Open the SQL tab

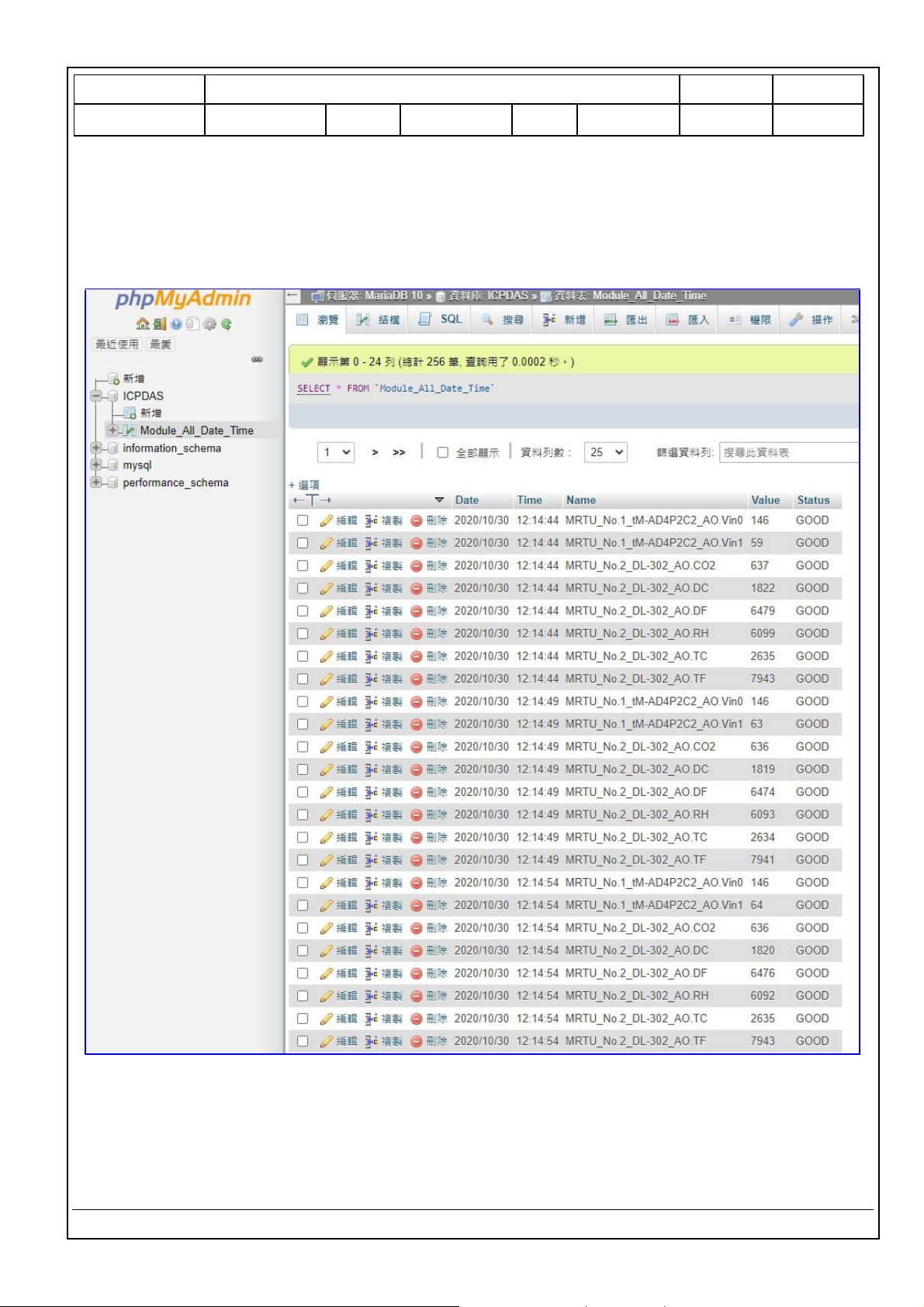[x=440, y=320]
